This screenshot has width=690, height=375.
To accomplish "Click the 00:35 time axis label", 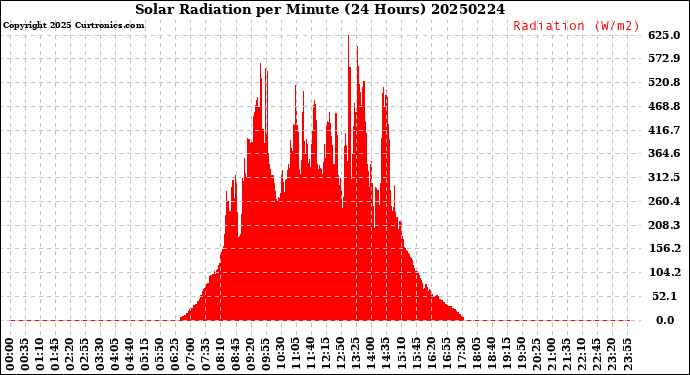I will coord(25,355).
